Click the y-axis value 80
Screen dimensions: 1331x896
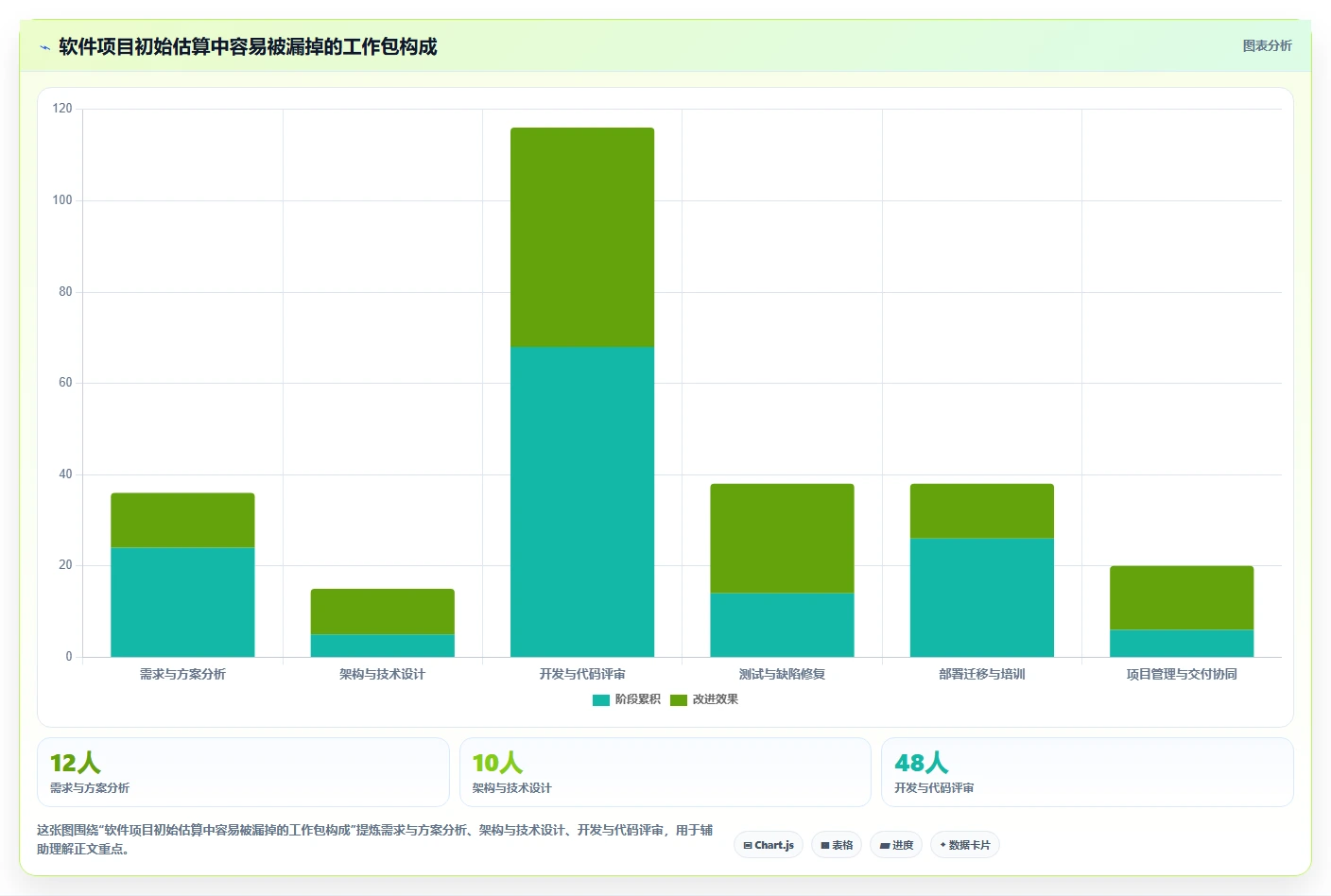click(65, 291)
